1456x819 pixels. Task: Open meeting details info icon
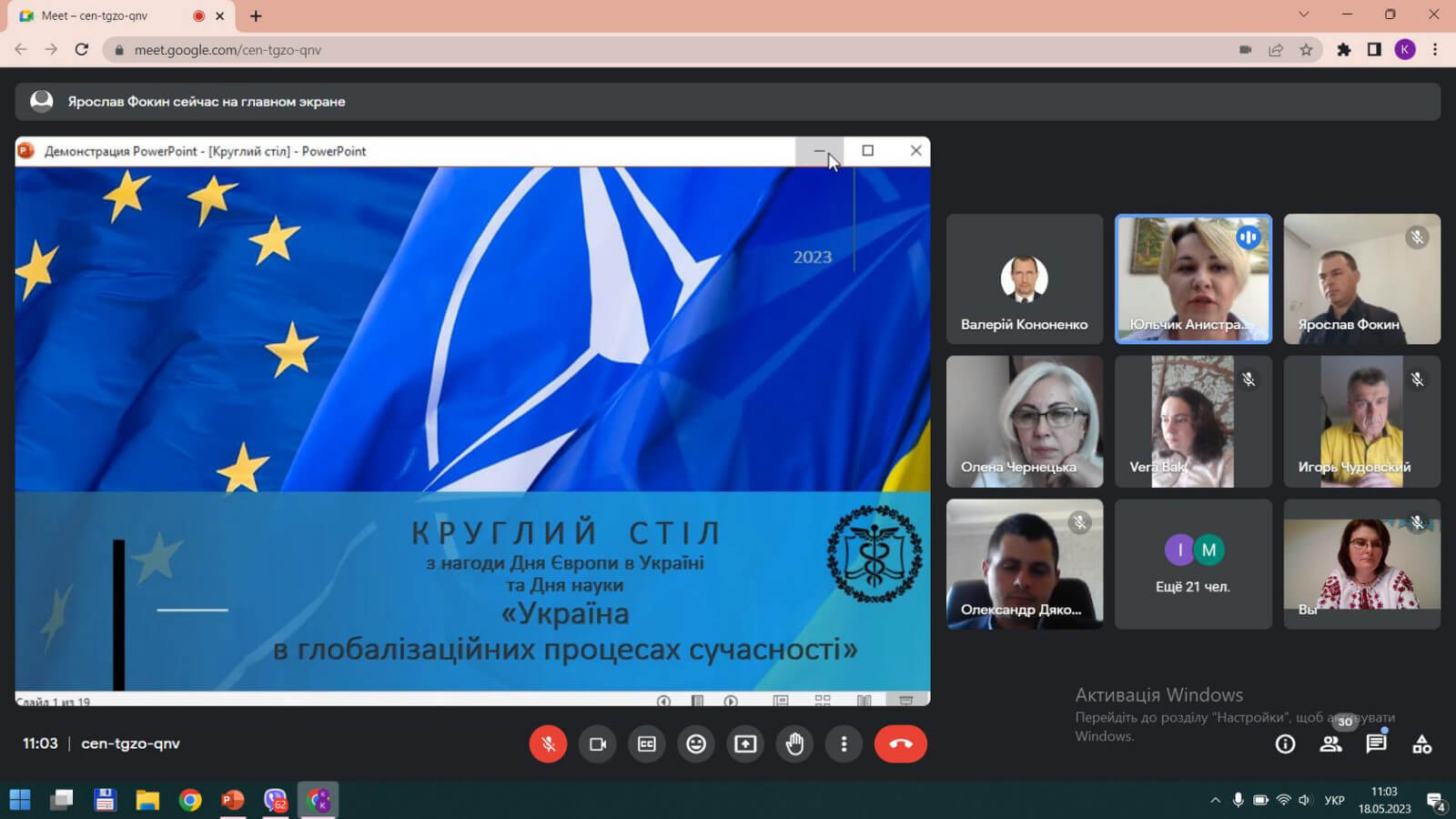tap(1285, 744)
